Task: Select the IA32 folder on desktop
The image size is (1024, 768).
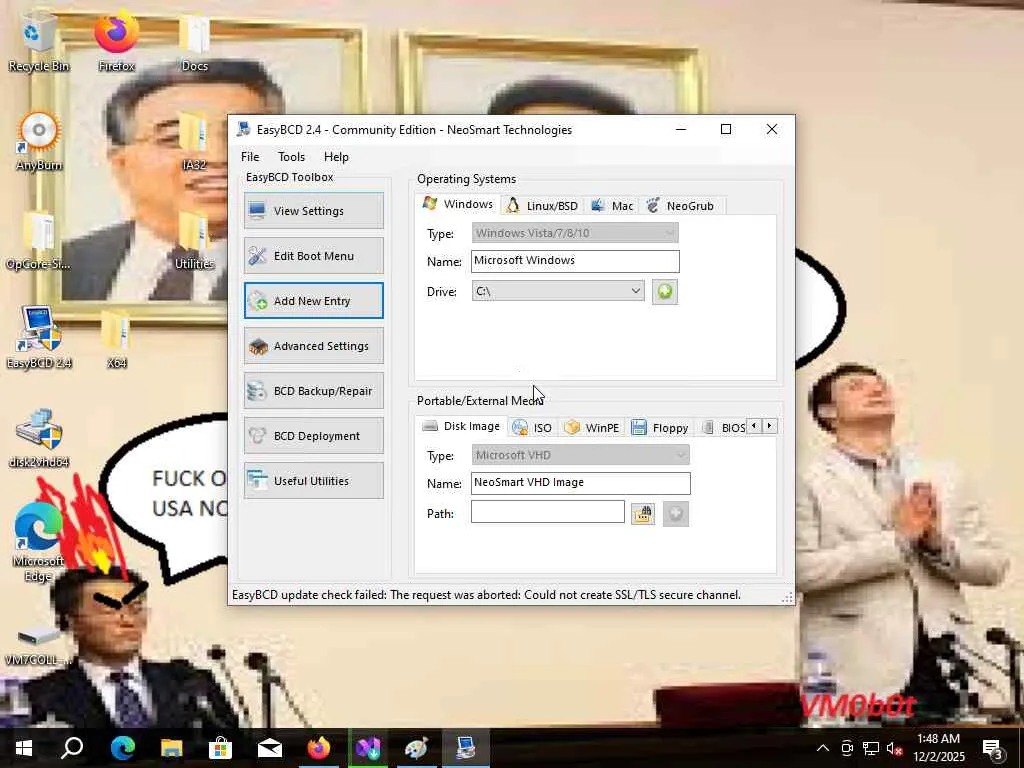Action: (x=195, y=142)
